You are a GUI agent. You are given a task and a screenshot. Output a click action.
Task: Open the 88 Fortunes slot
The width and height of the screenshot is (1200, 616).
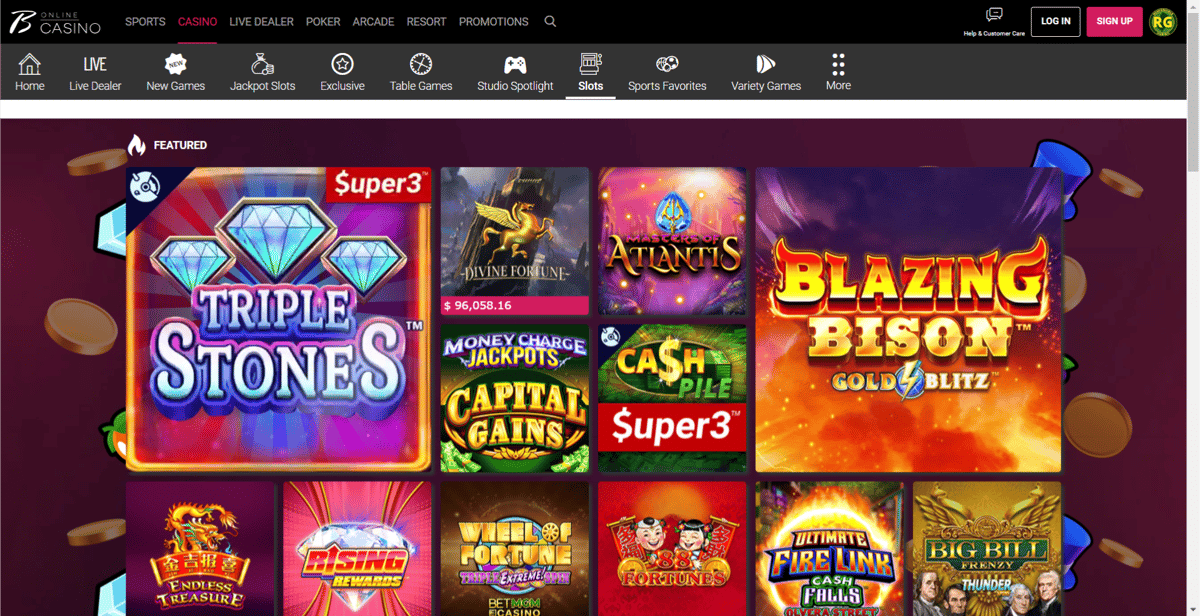(672, 549)
